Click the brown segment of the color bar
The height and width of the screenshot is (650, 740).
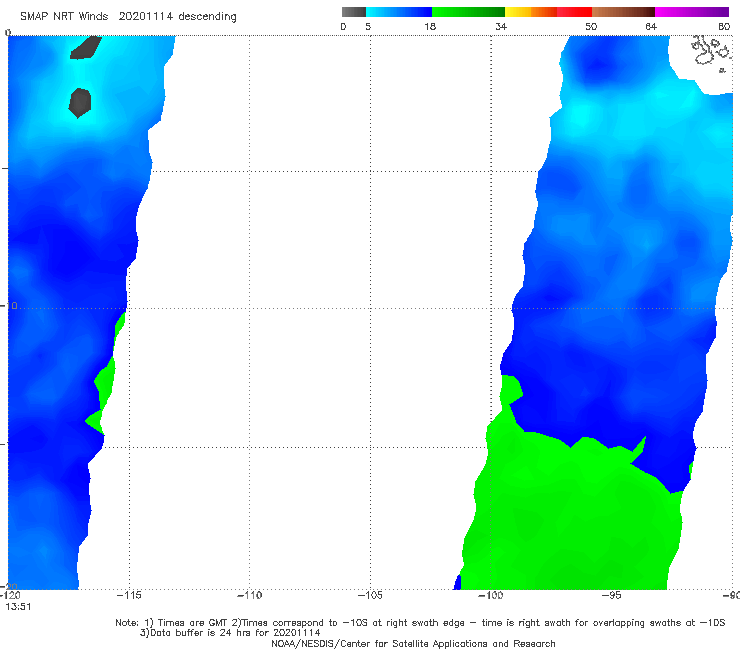tap(623, 12)
